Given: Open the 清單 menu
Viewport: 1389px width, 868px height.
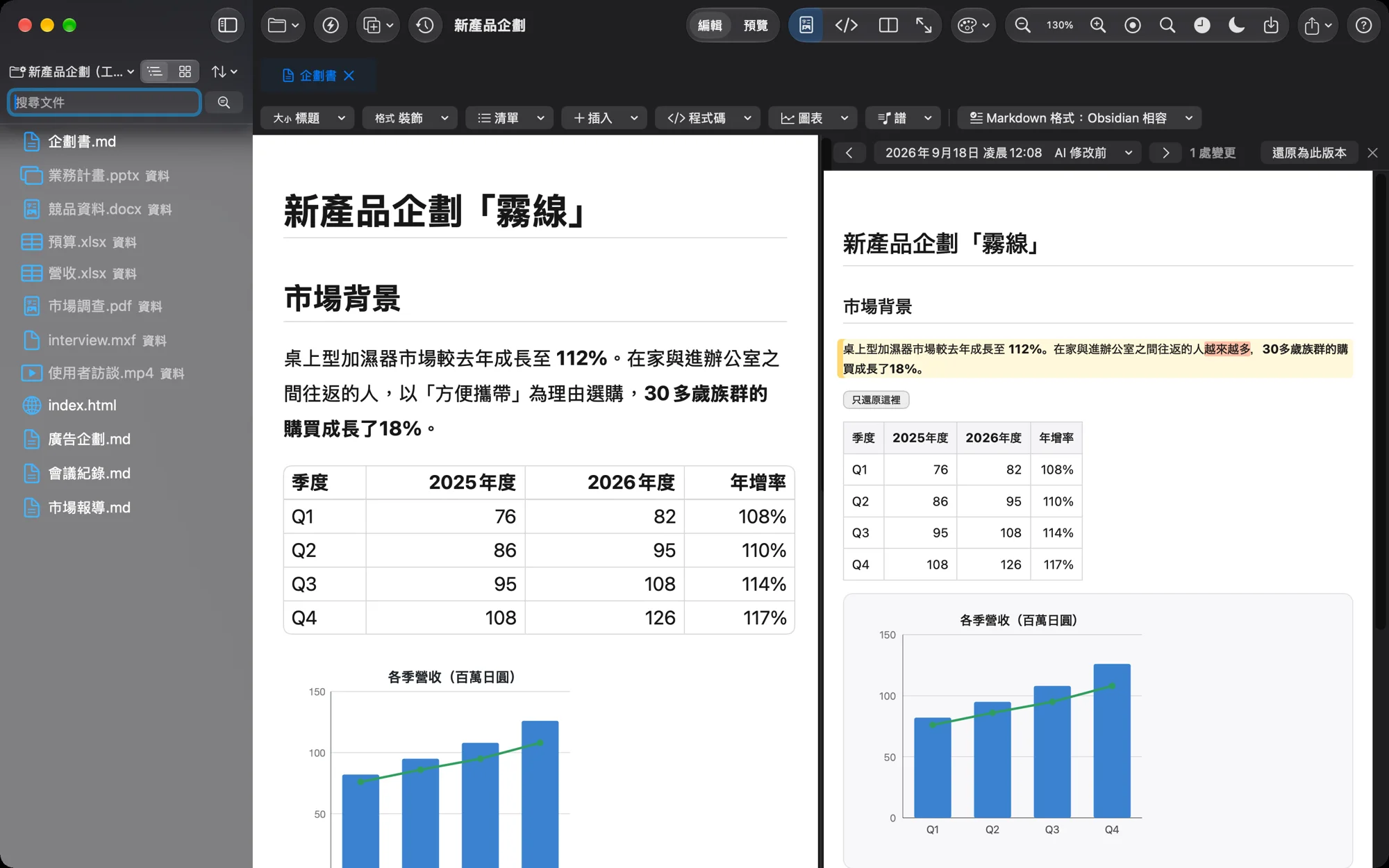Looking at the screenshot, I should (x=510, y=118).
